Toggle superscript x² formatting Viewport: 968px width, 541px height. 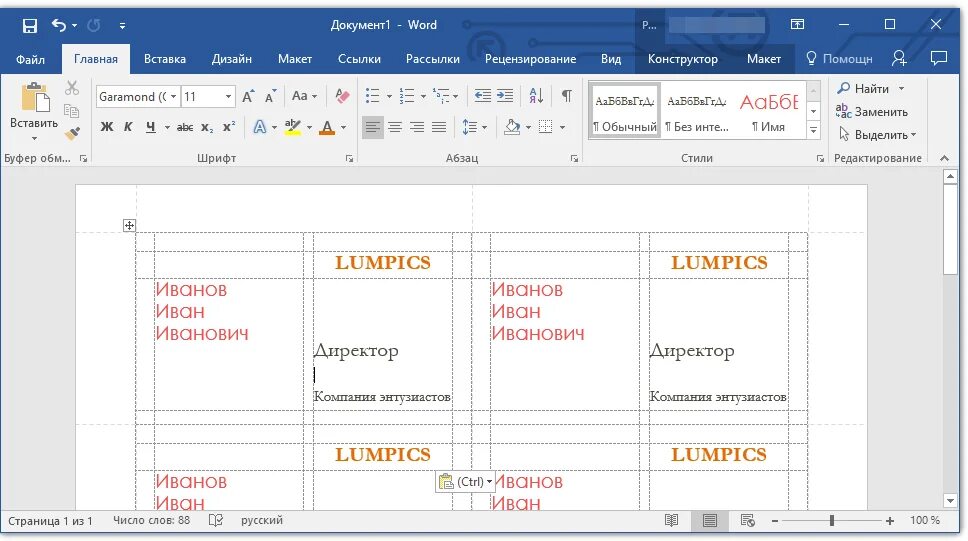pos(229,127)
